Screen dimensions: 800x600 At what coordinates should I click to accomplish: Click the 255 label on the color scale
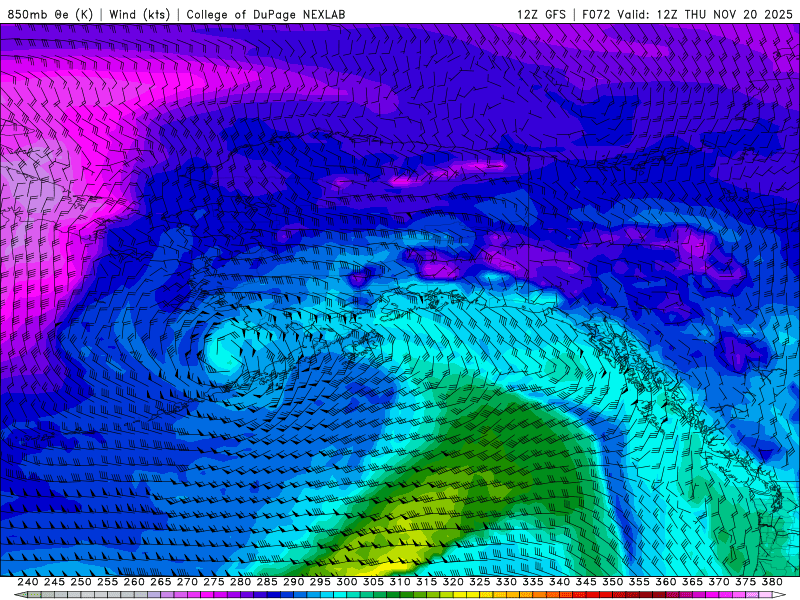click(107, 582)
